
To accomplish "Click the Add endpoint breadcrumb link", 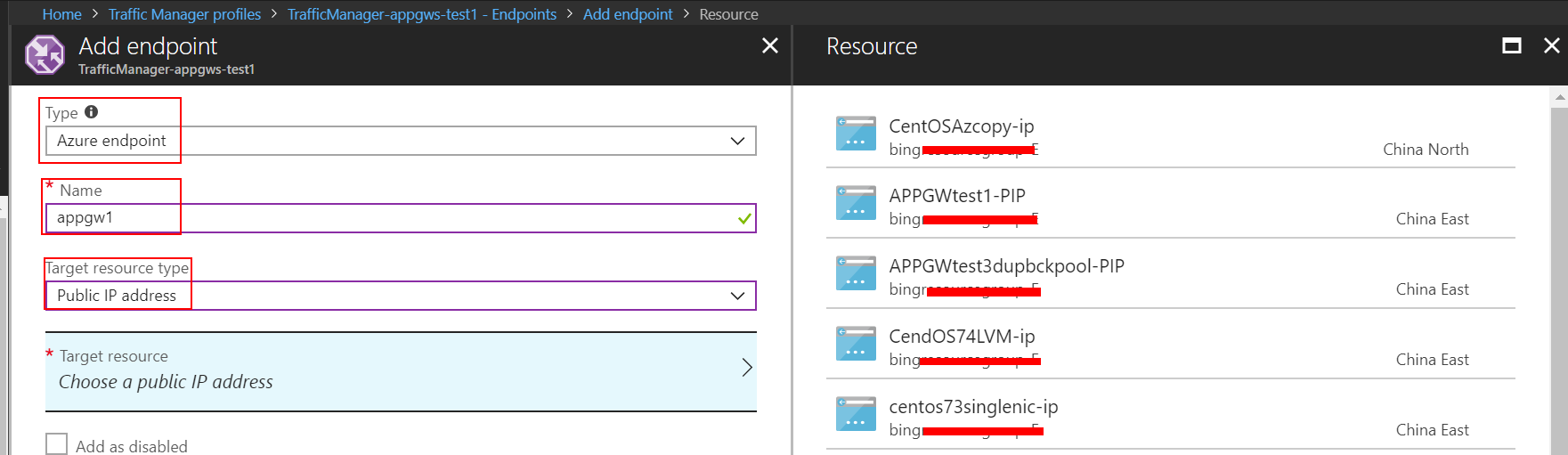I will (628, 14).
